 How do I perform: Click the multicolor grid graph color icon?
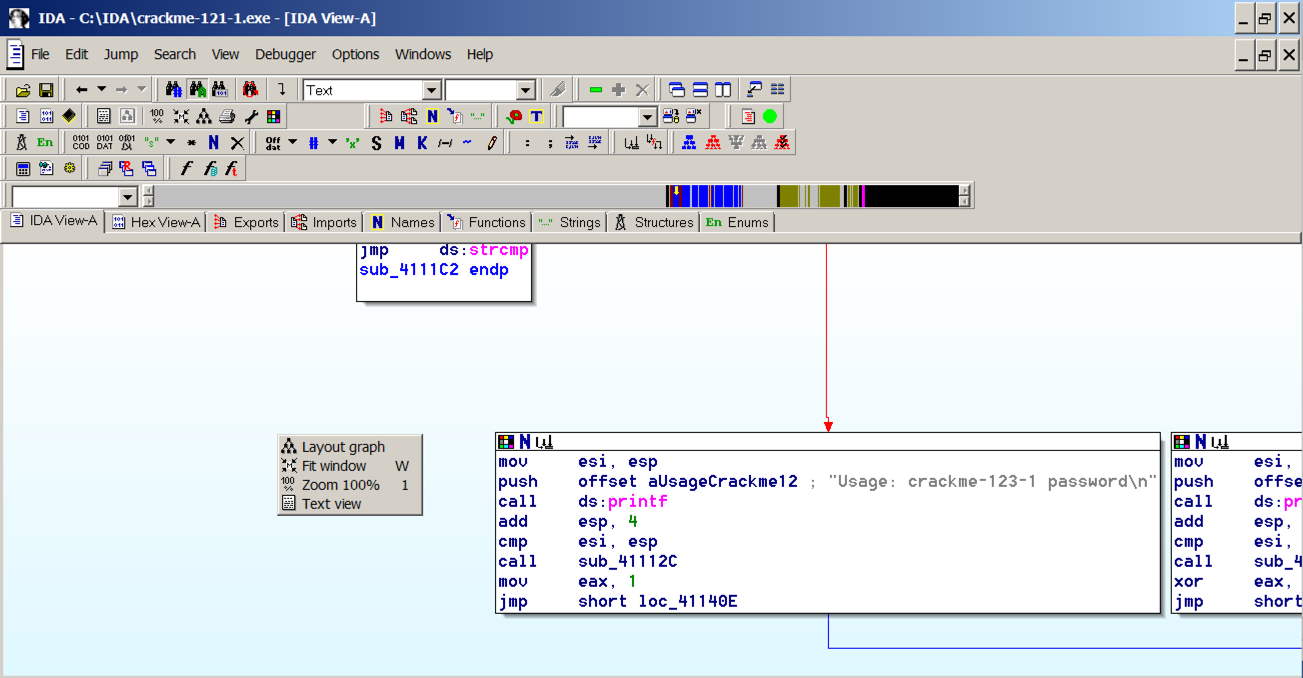click(x=273, y=116)
